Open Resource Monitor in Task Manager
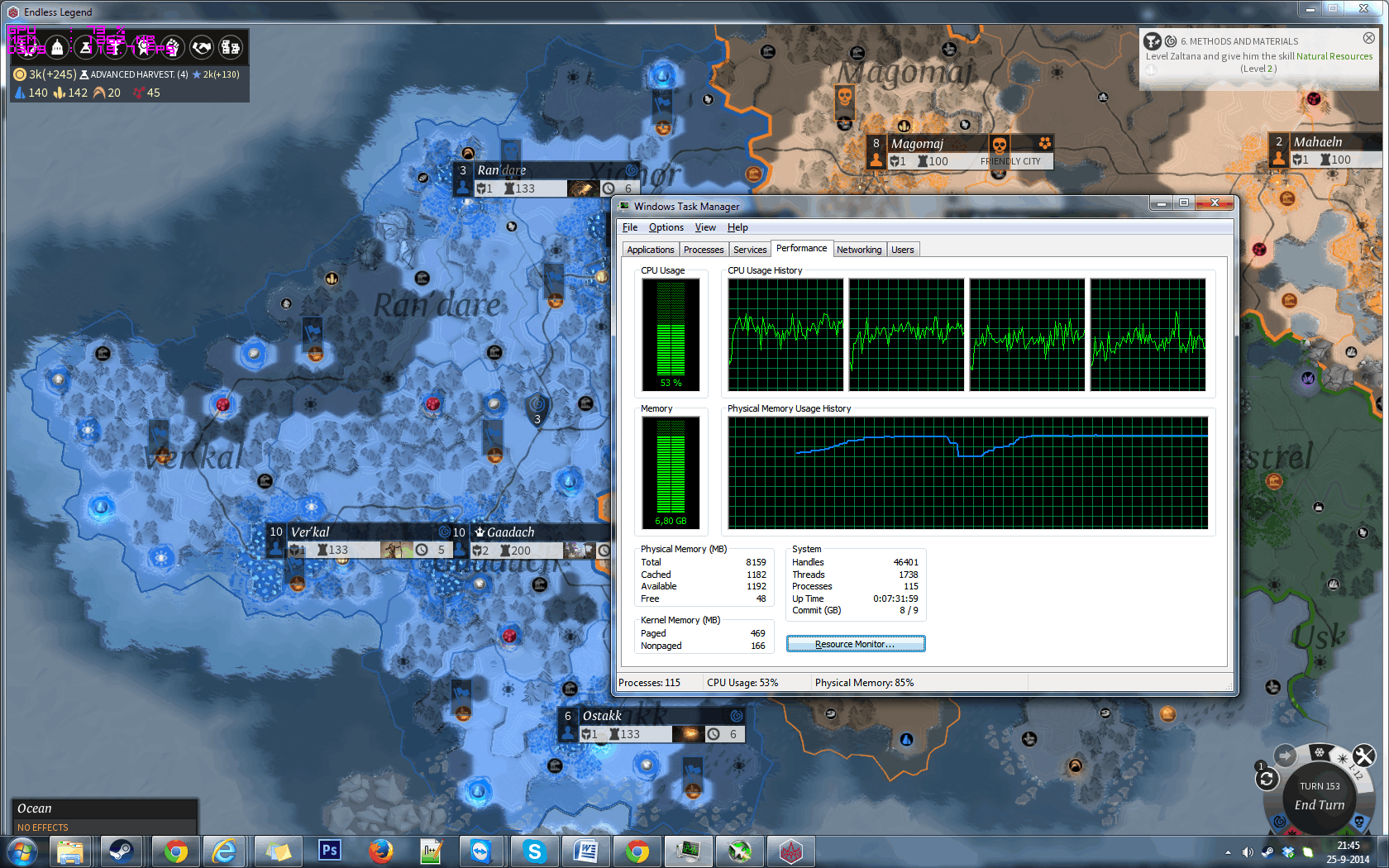 pyautogui.click(x=856, y=644)
